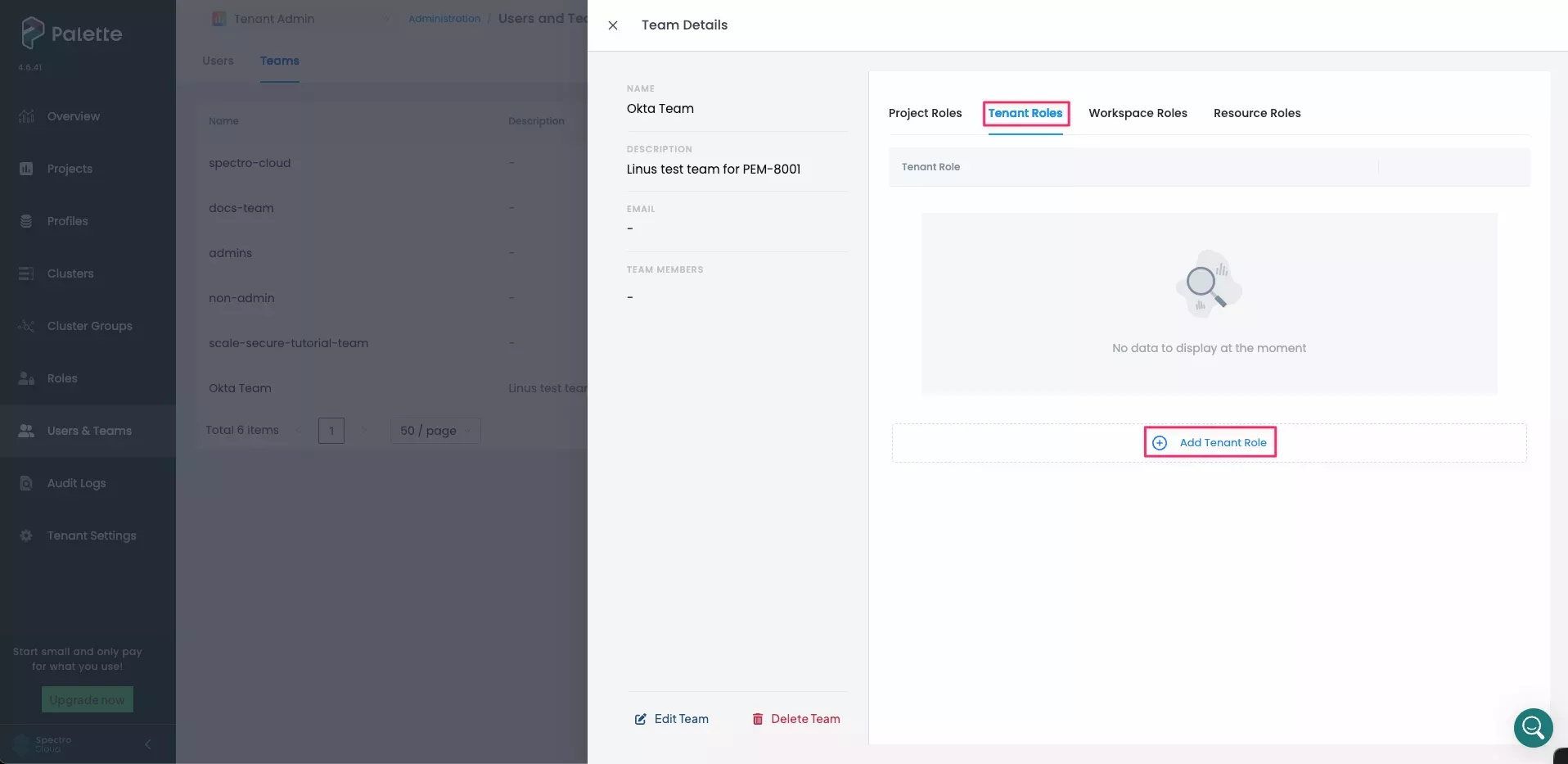
Task: Click the Add Tenant Role button
Action: point(1210,443)
